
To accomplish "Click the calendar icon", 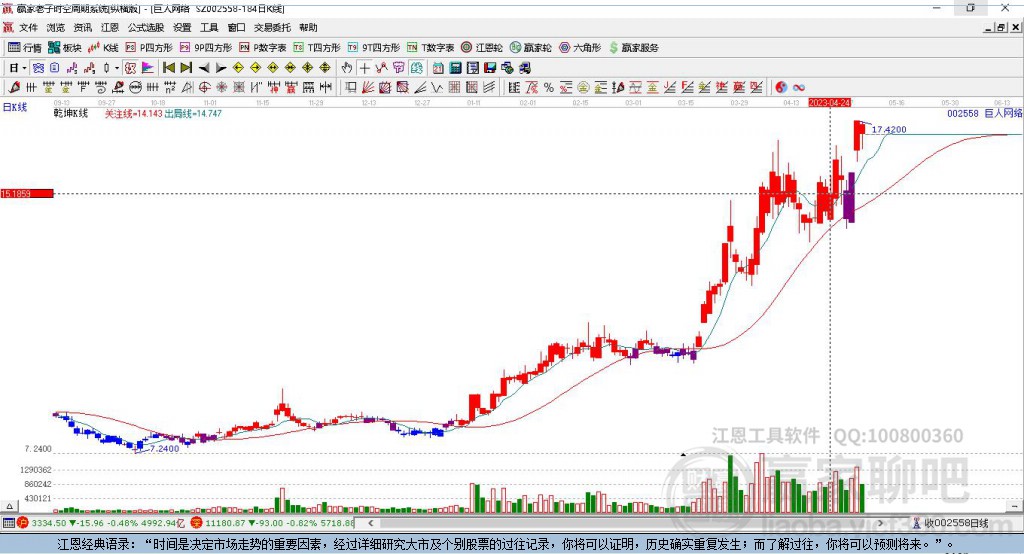I will tap(438, 68).
